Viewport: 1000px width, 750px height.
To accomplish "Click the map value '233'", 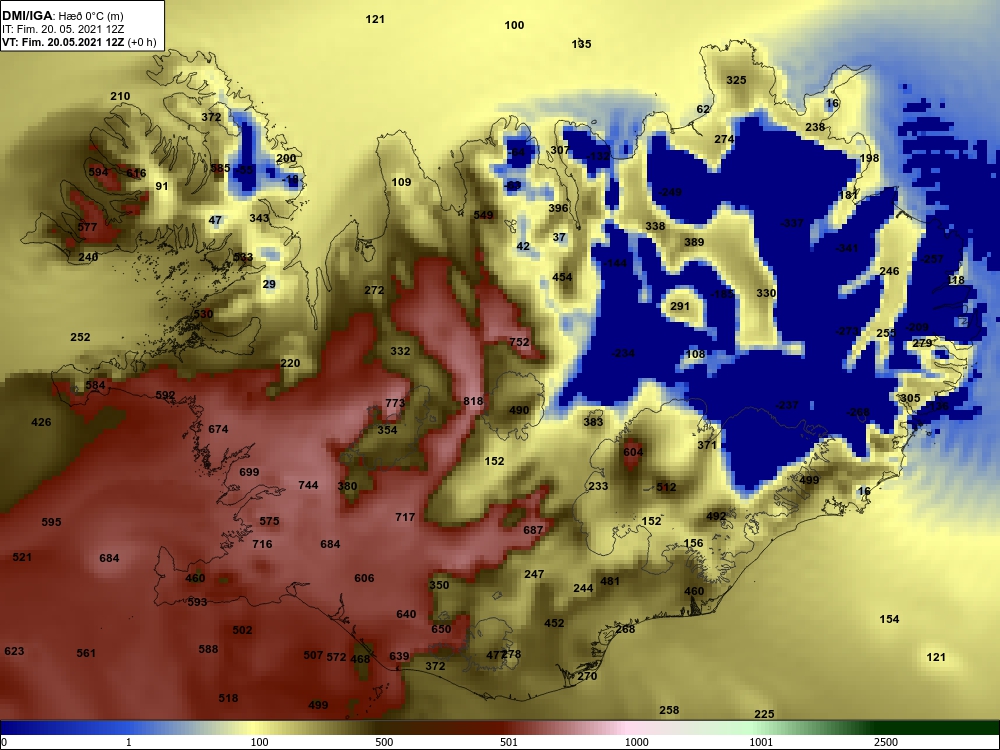I will point(598,486).
